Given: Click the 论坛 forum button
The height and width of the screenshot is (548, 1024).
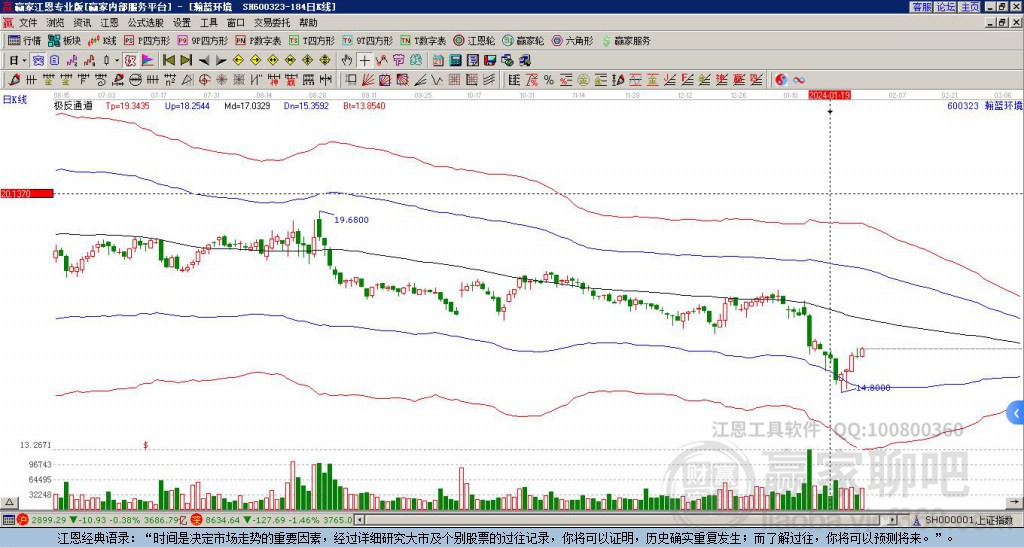Looking at the screenshot, I should pyautogui.click(x=946, y=7).
